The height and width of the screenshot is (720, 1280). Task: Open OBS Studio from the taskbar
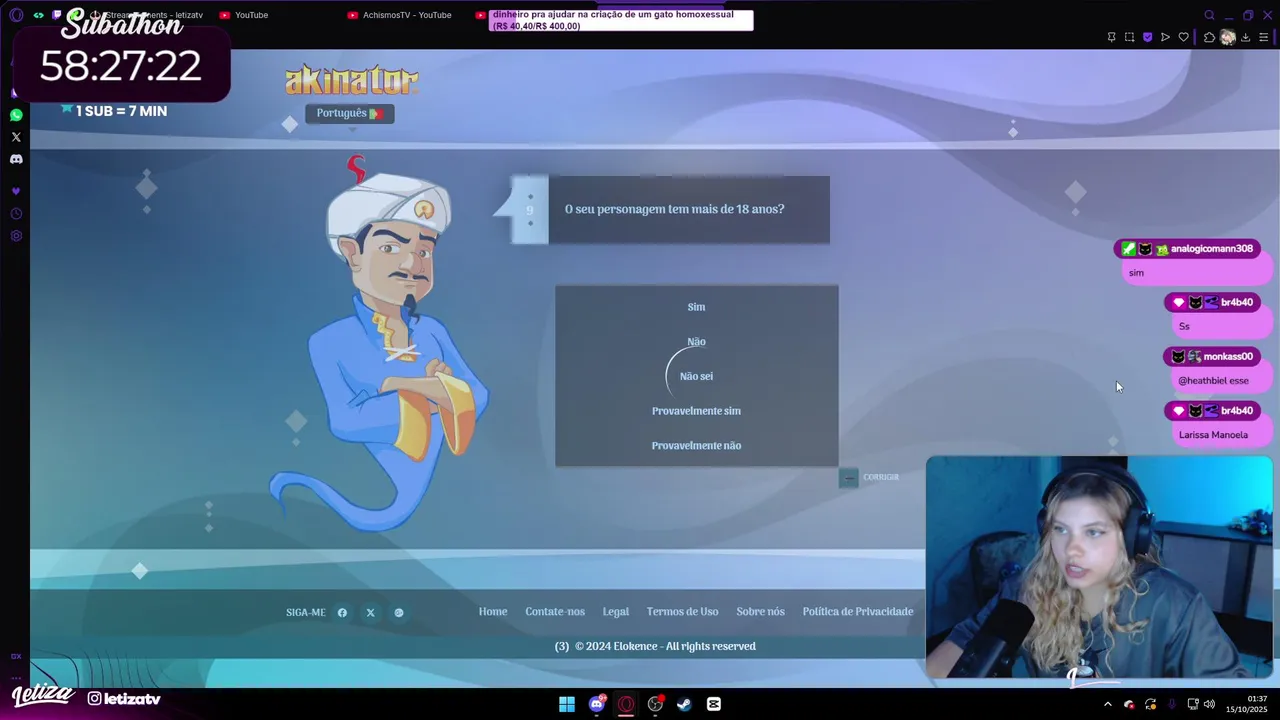[x=655, y=704]
